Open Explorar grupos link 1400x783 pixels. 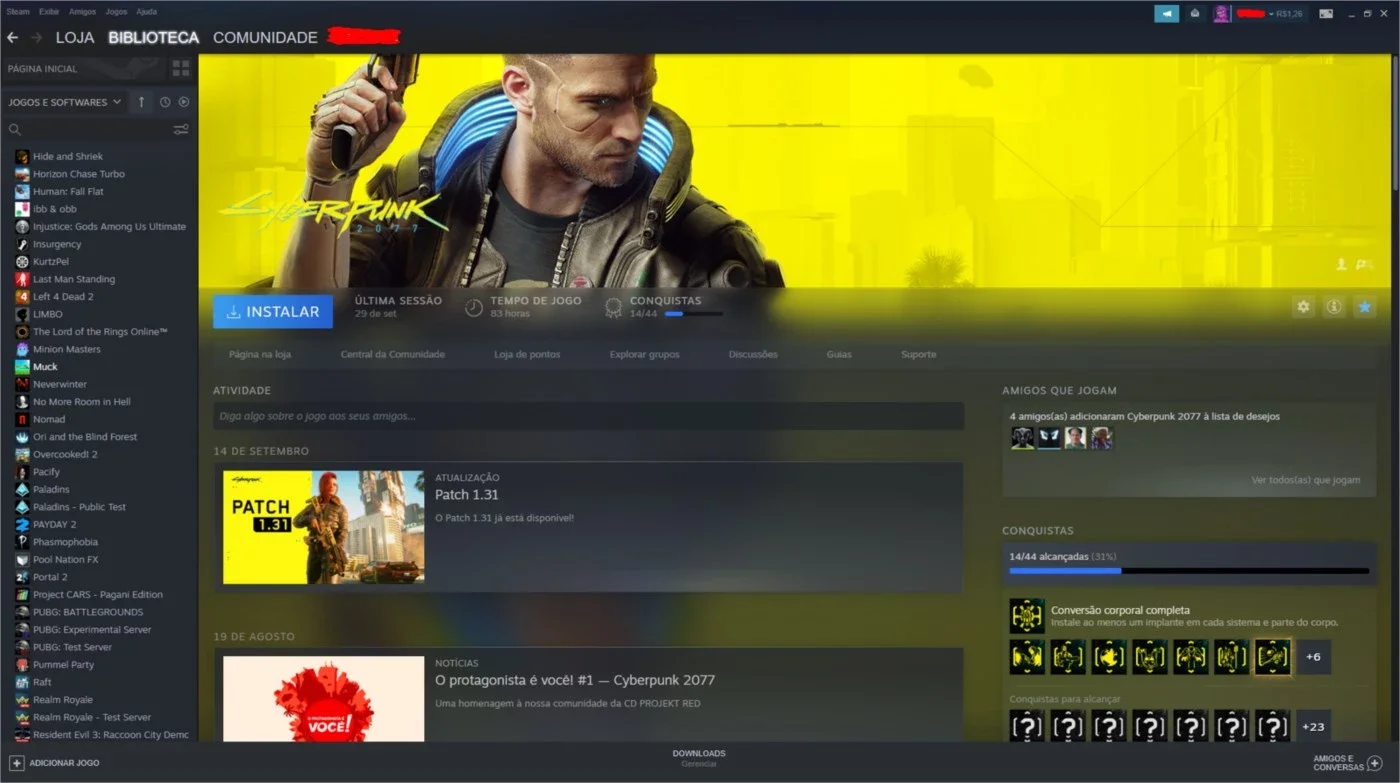coord(644,354)
